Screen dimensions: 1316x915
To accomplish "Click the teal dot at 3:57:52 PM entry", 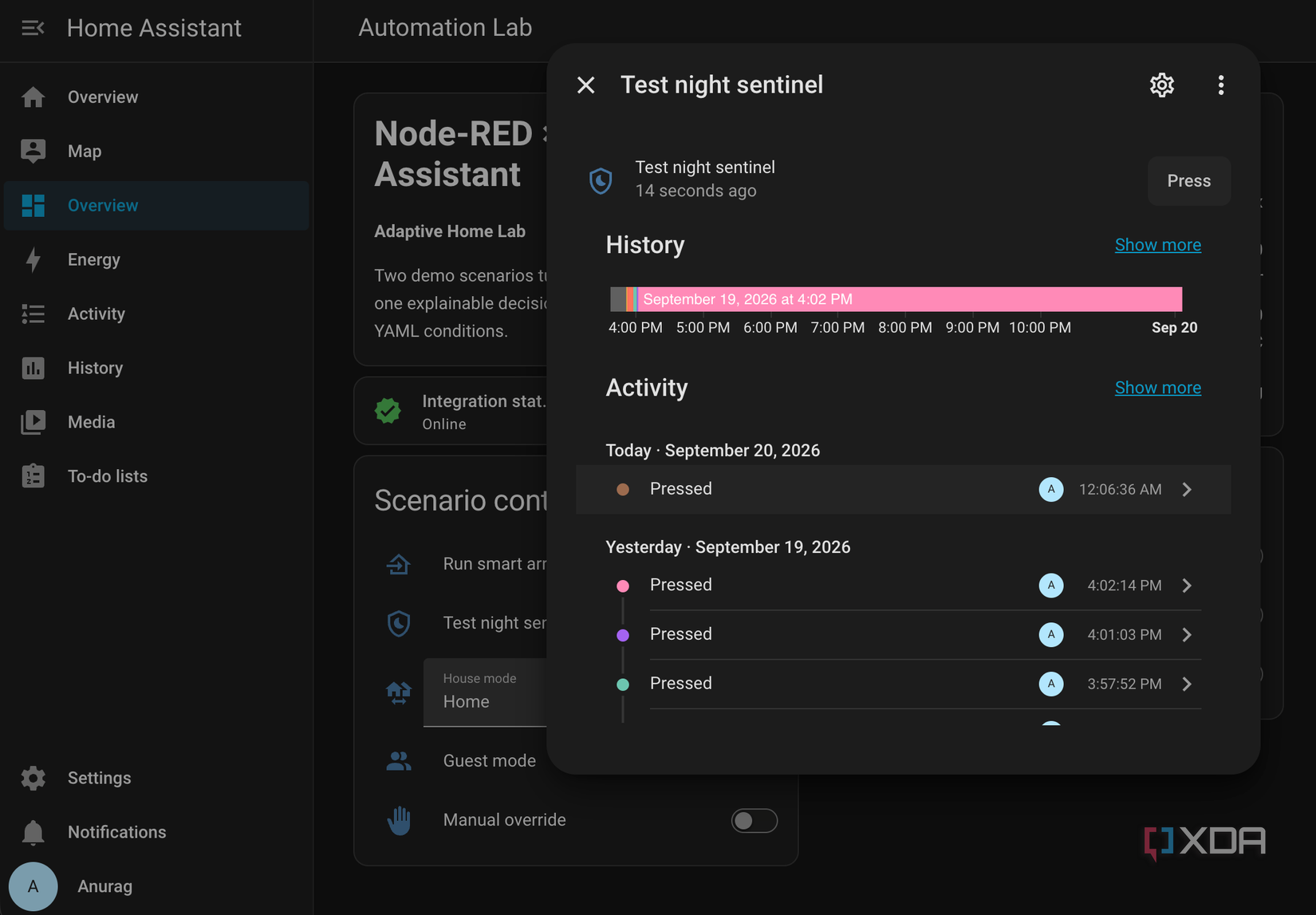I will point(623,684).
